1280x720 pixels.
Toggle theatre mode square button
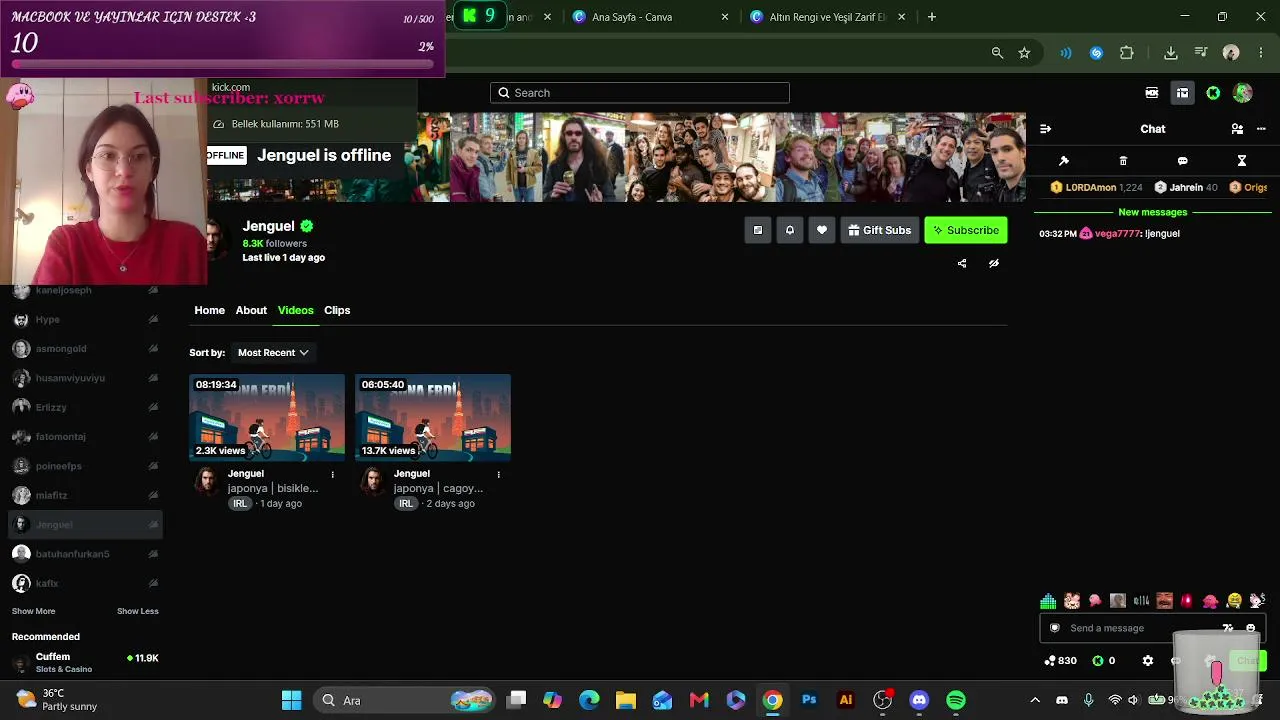click(758, 230)
